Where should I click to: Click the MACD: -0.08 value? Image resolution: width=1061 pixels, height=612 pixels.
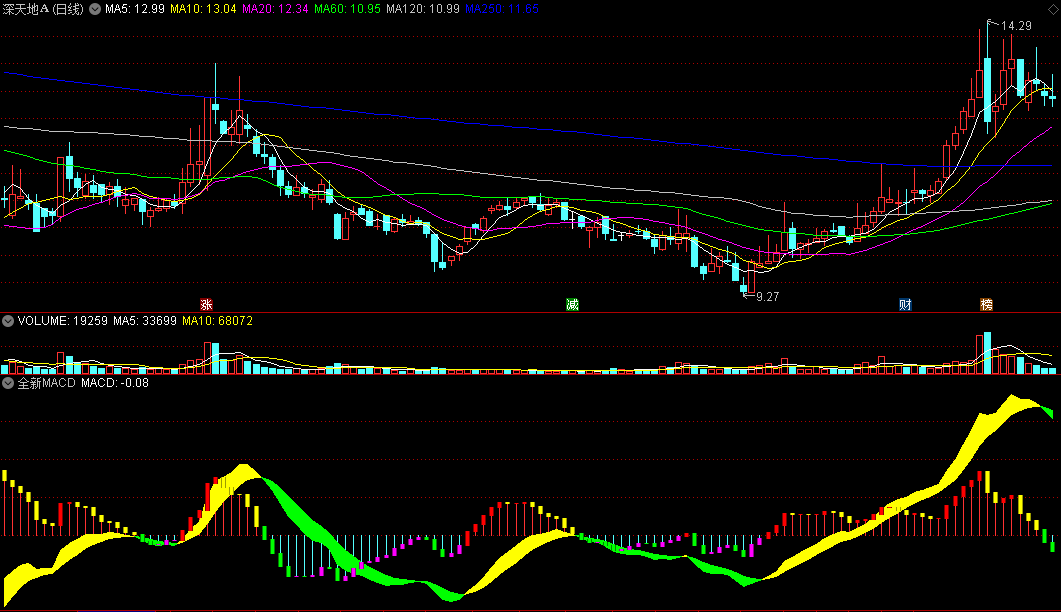pyautogui.click(x=115, y=383)
